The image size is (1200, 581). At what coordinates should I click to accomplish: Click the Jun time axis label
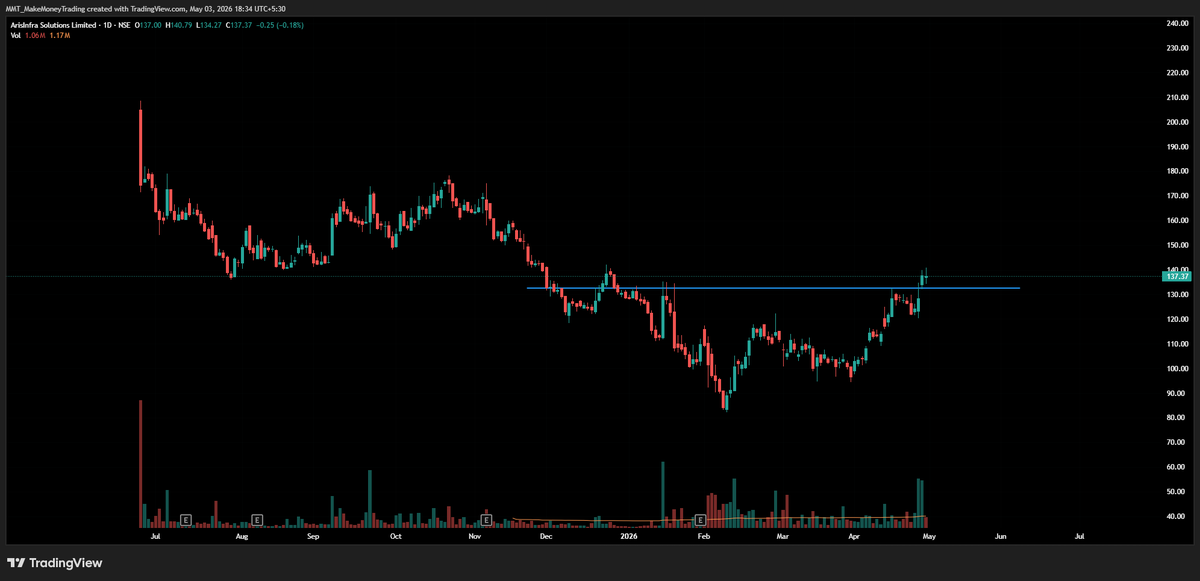click(1001, 537)
